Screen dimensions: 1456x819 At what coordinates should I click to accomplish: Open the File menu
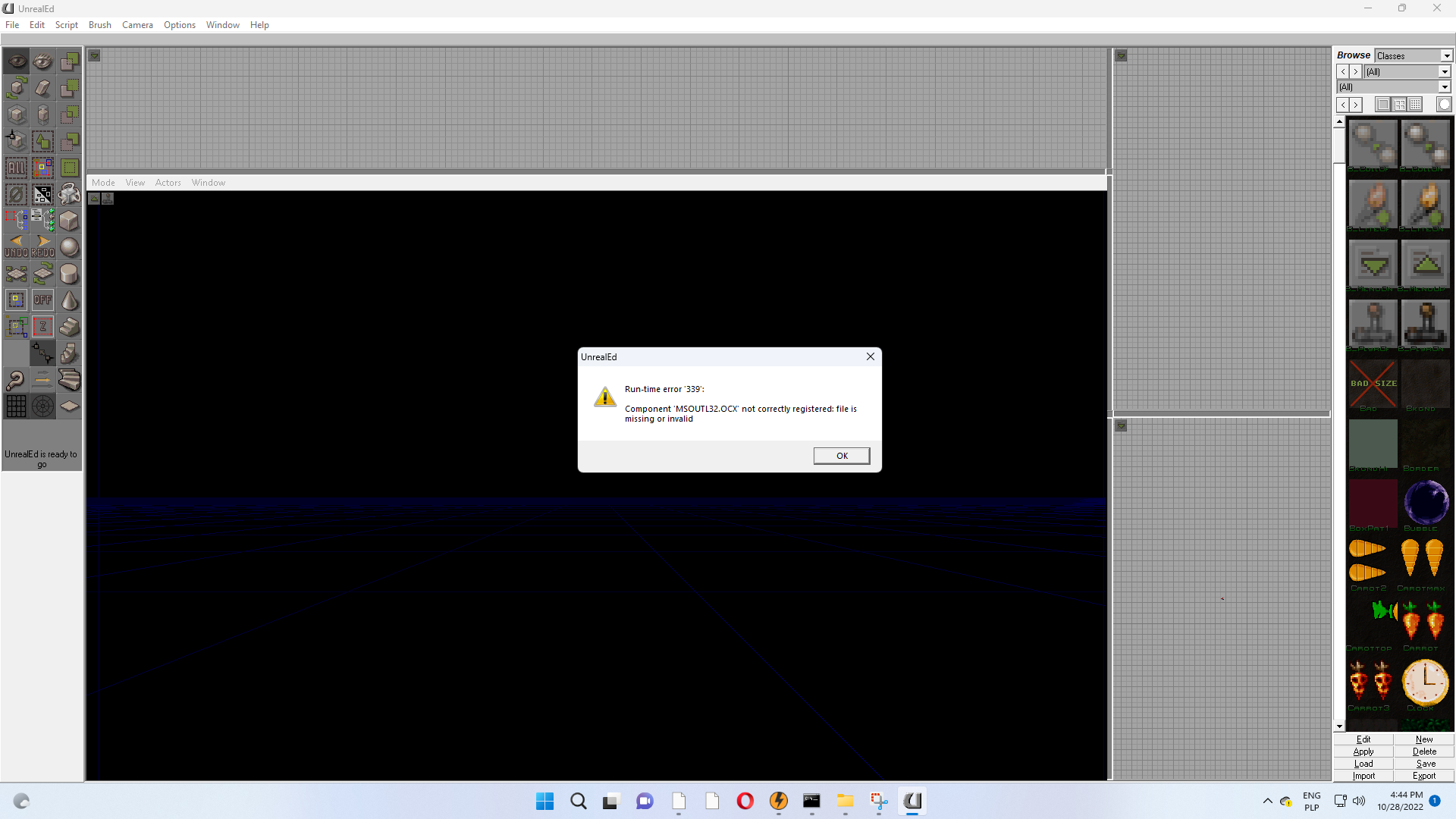click(12, 25)
